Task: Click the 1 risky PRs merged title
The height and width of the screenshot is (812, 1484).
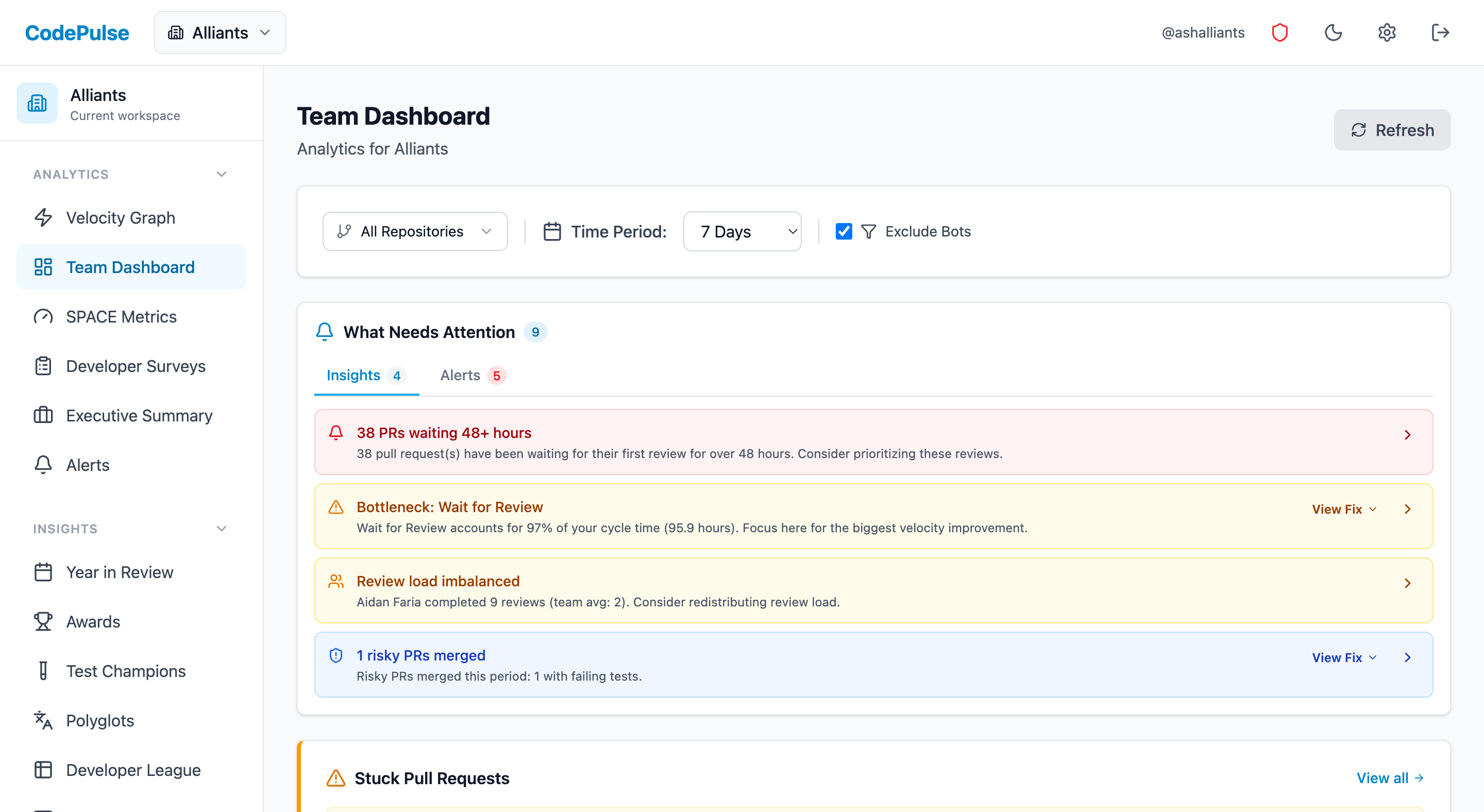Action: [420, 655]
